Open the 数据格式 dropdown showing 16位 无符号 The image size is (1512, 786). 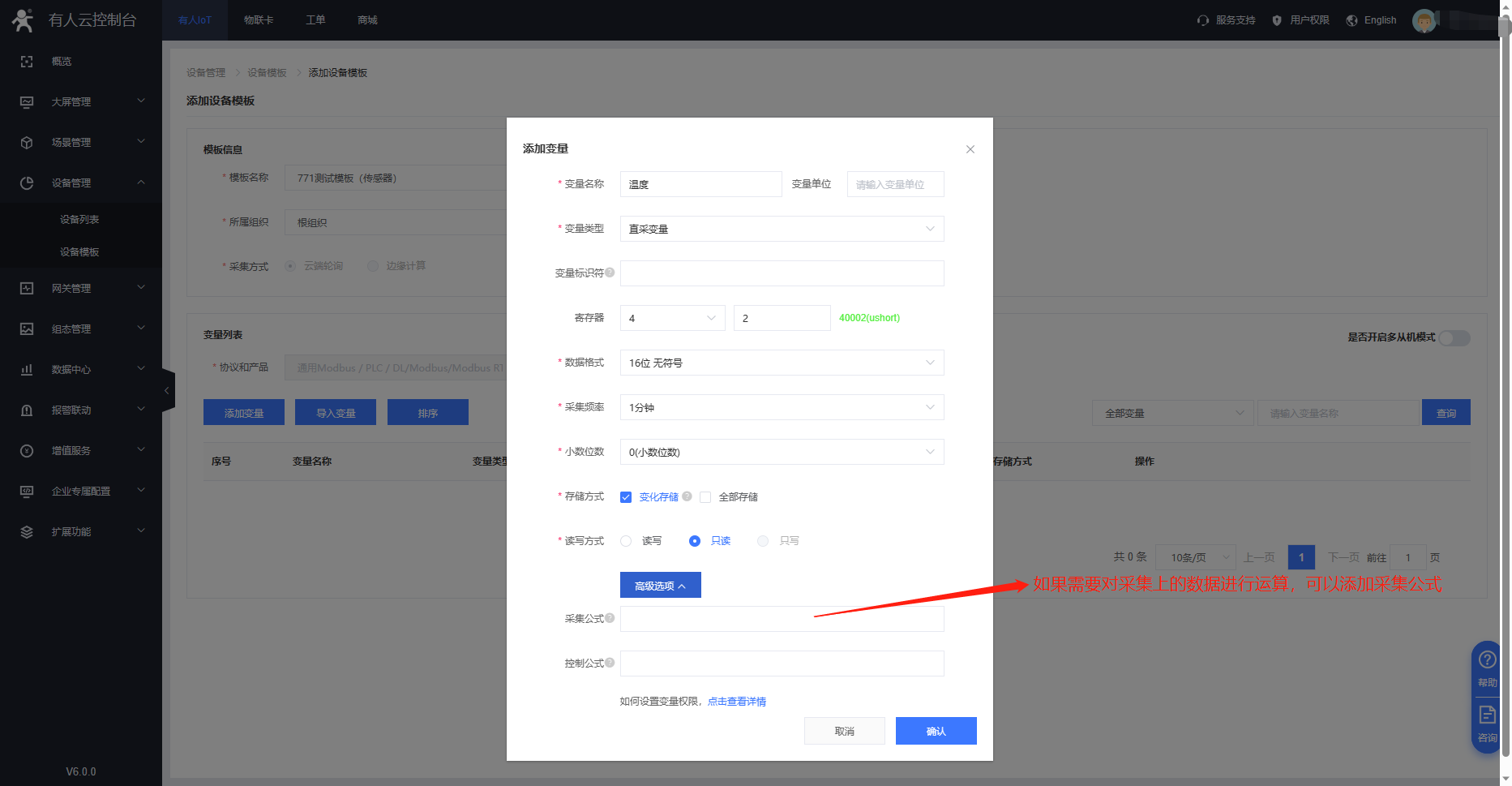(782, 363)
